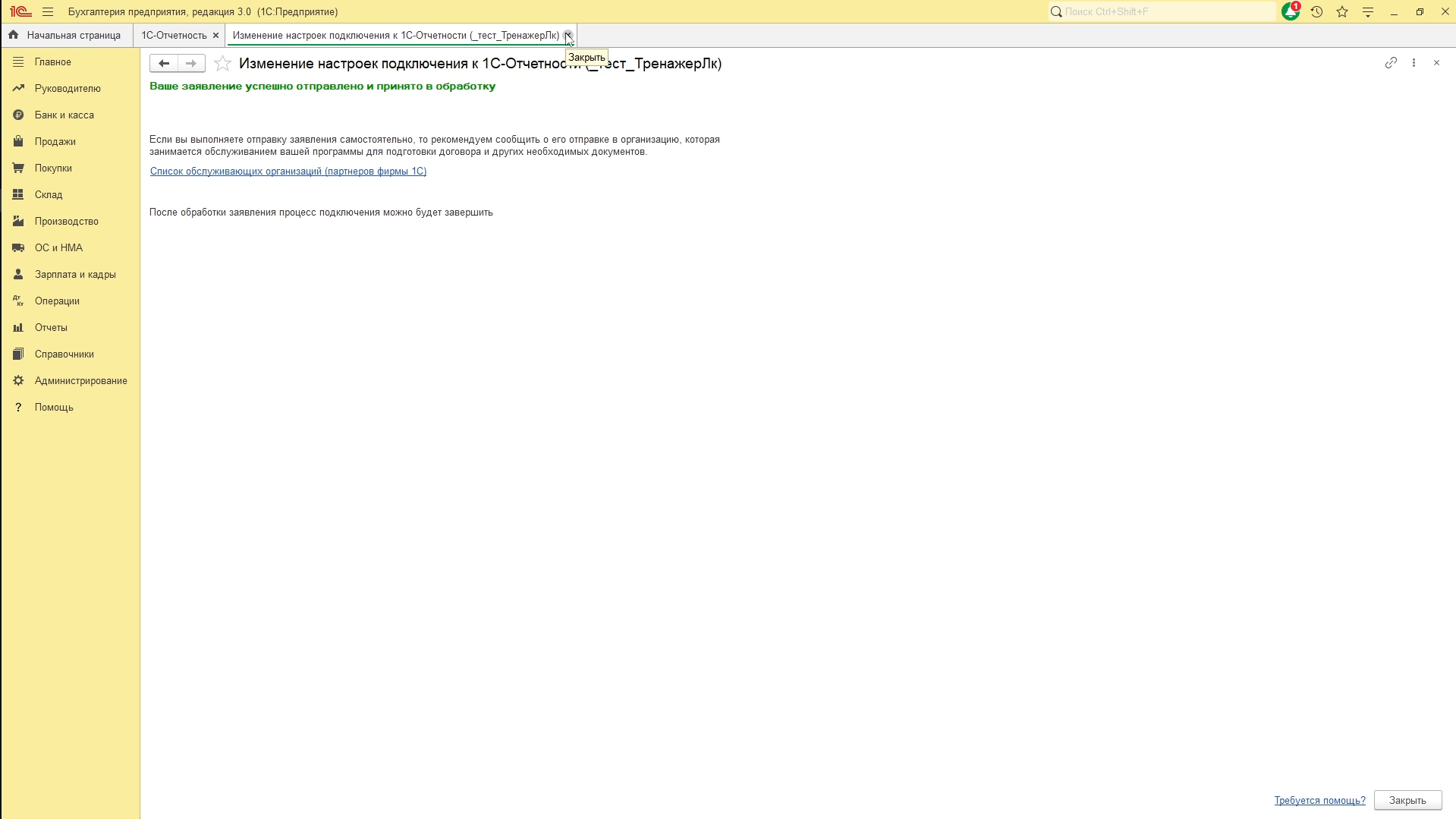Click the 1C logo icon
This screenshot has height=819, width=1456.
coord(20,12)
